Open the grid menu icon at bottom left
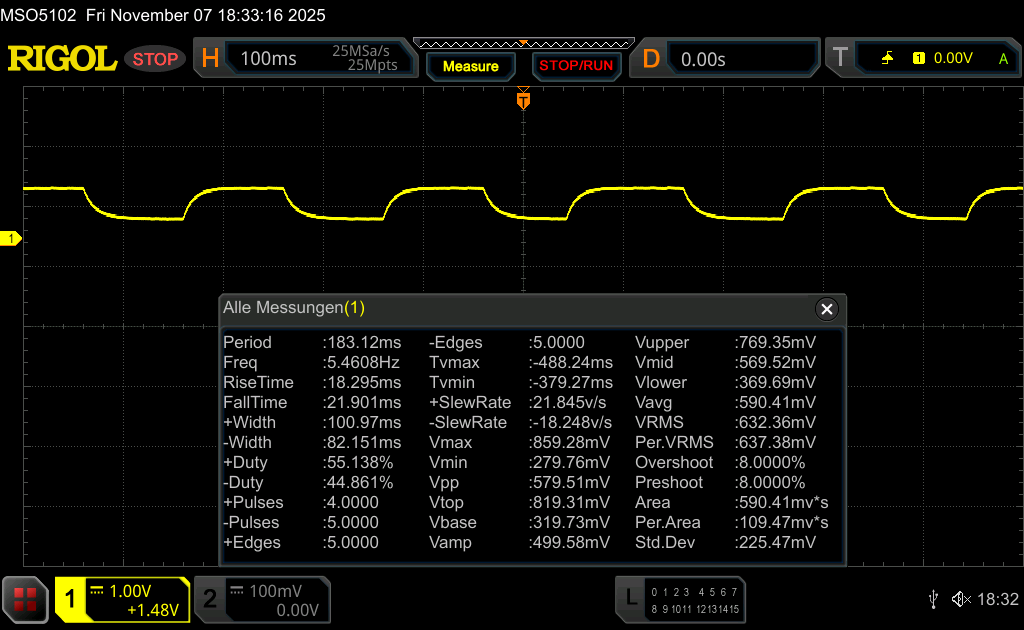The width and height of the screenshot is (1024, 630). [25, 599]
